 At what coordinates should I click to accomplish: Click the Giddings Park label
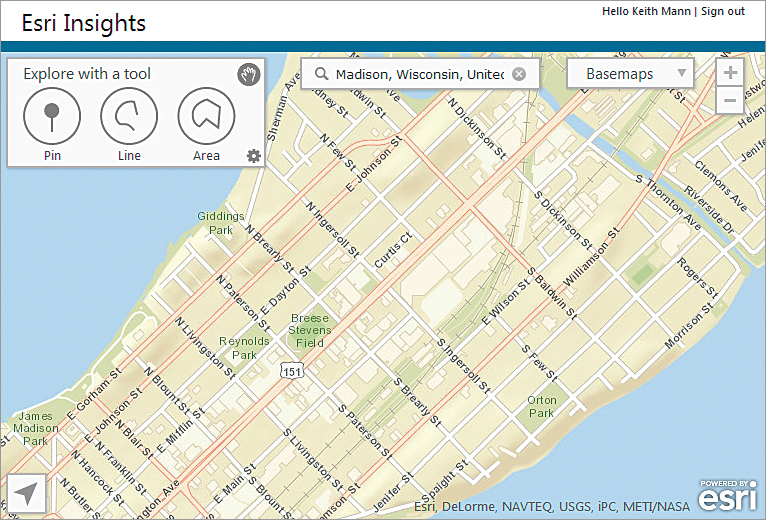point(221,223)
